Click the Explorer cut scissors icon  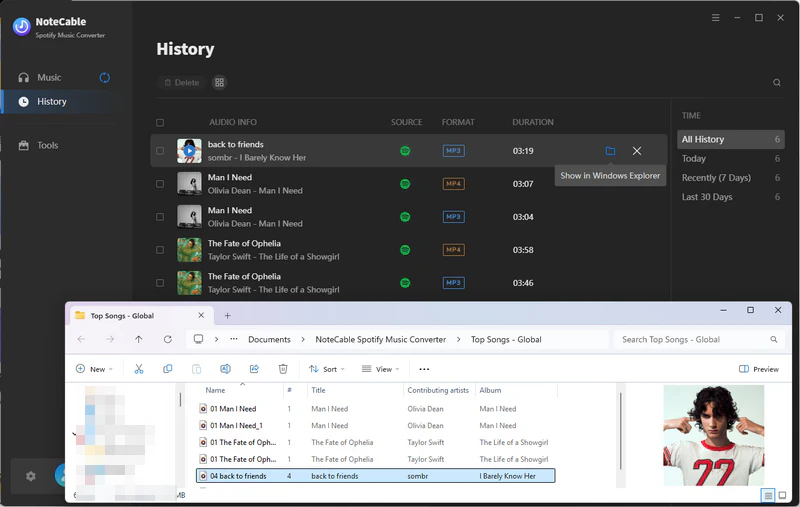pyautogui.click(x=139, y=369)
